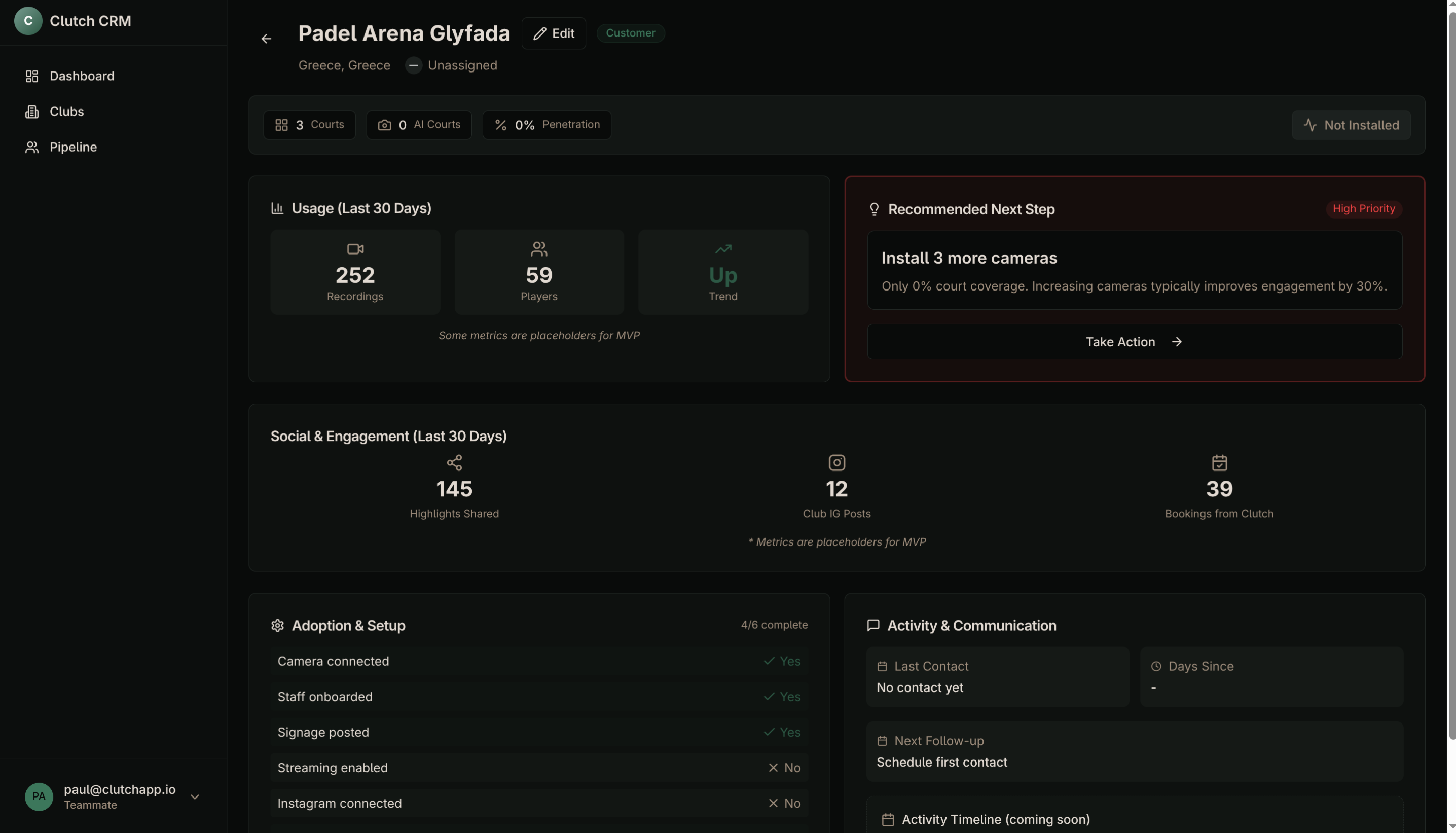This screenshot has width=1456, height=833.
Task: Click the calendar icon above Bookings from Clutch
Action: click(1219, 462)
